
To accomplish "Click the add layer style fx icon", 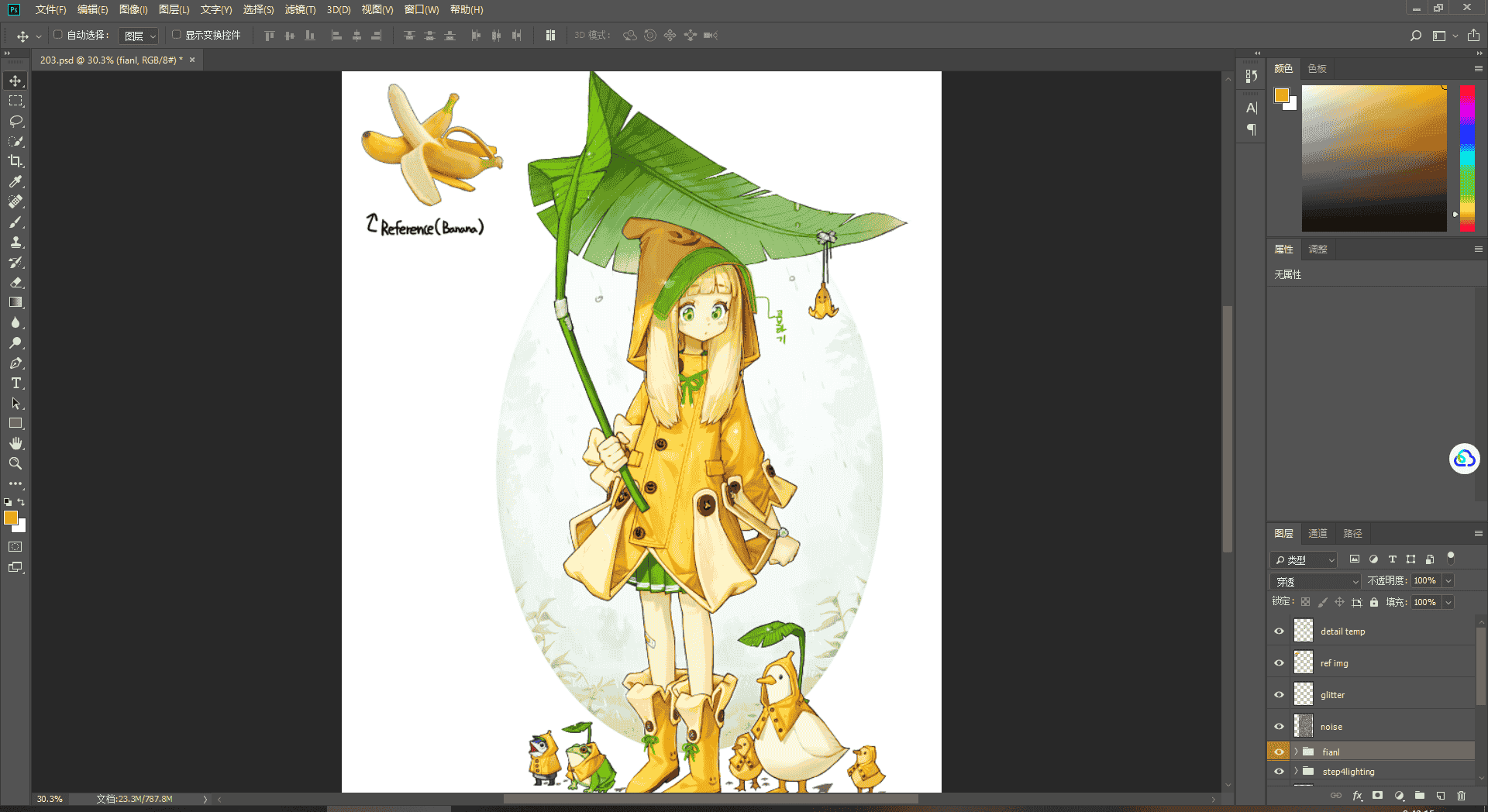I will [1357, 796].
